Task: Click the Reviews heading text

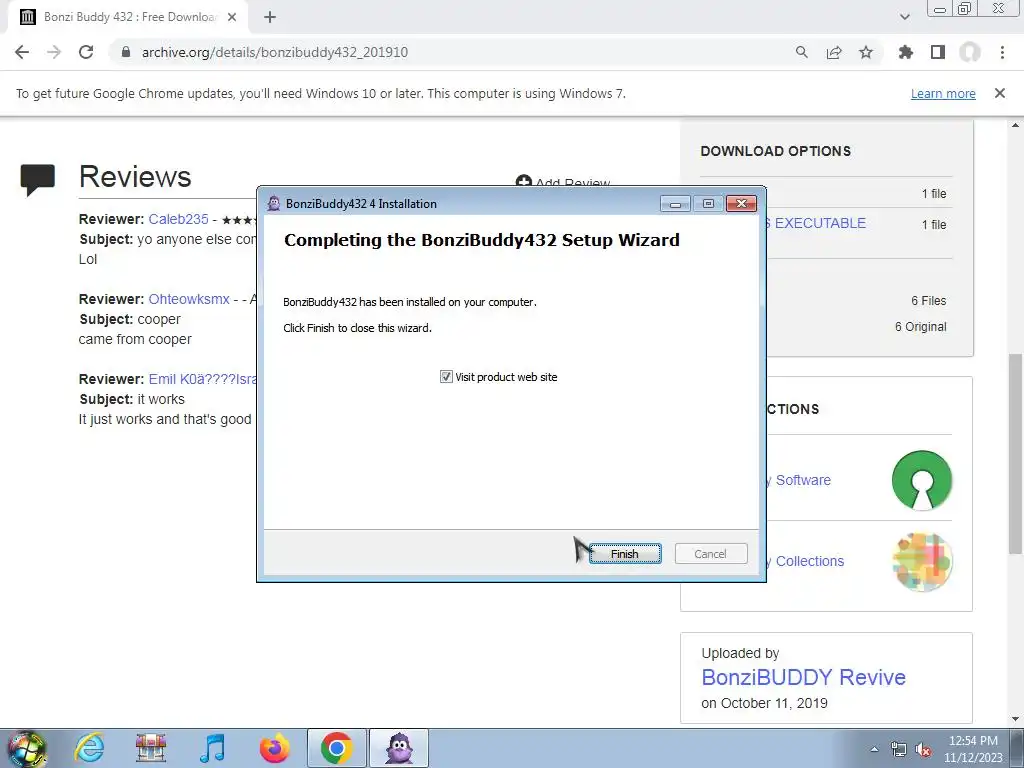Action: (135, 176)
